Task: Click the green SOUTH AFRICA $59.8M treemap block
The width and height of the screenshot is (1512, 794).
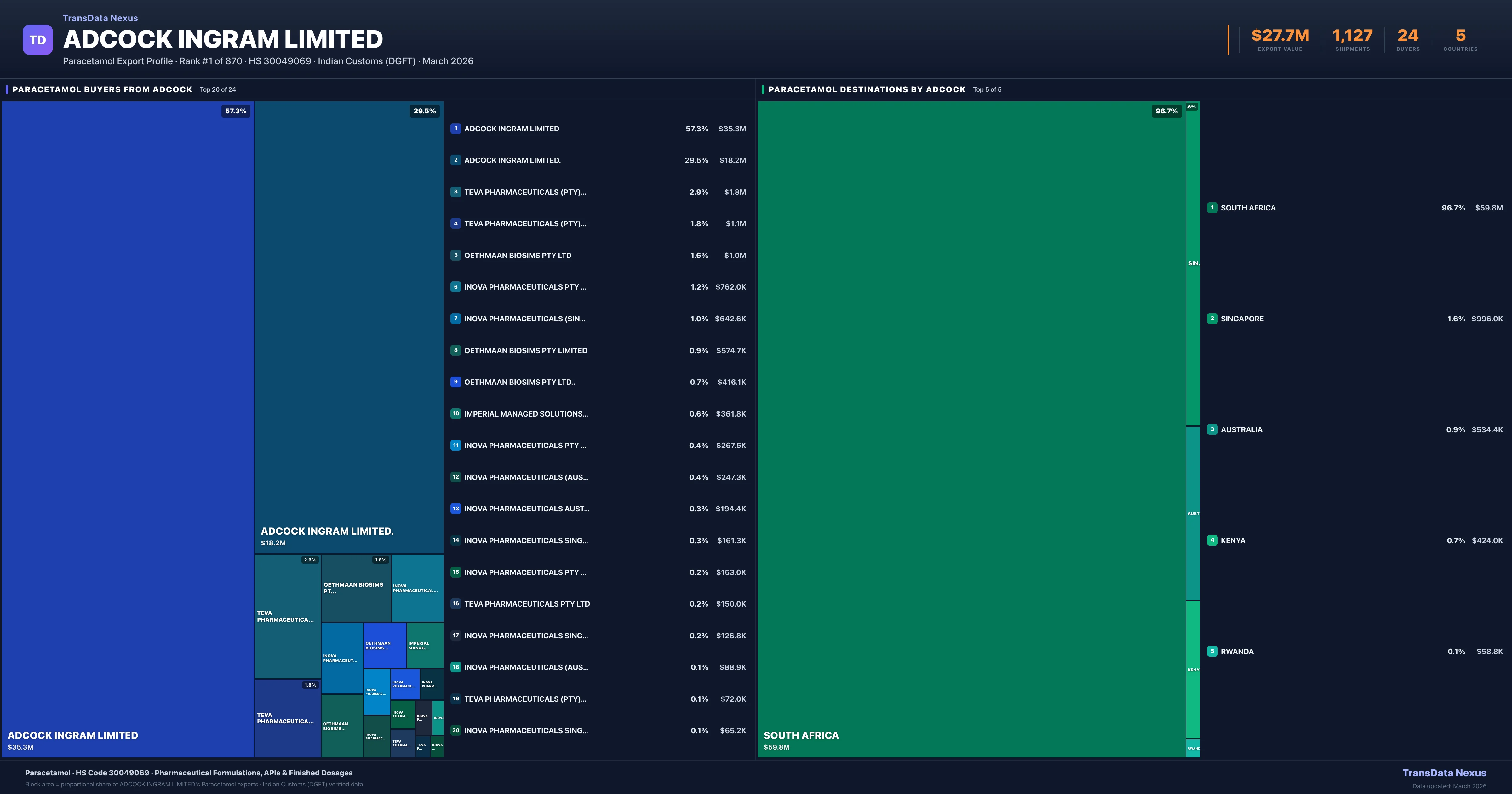Action: pos(971,429)
